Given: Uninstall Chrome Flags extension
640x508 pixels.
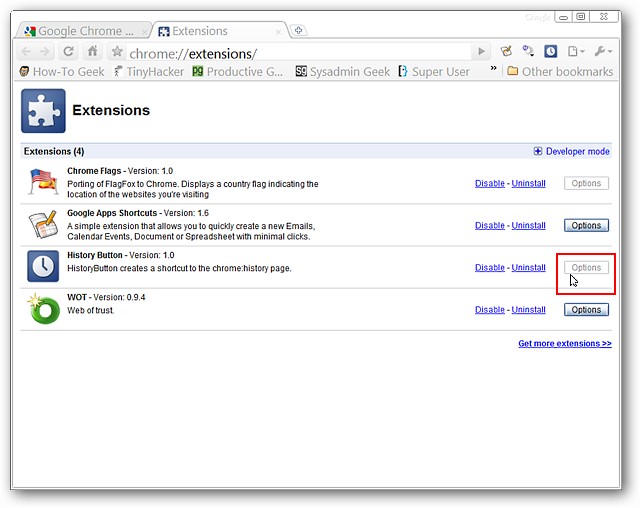Looking at the screenshot, I should [x=528, y=184].
